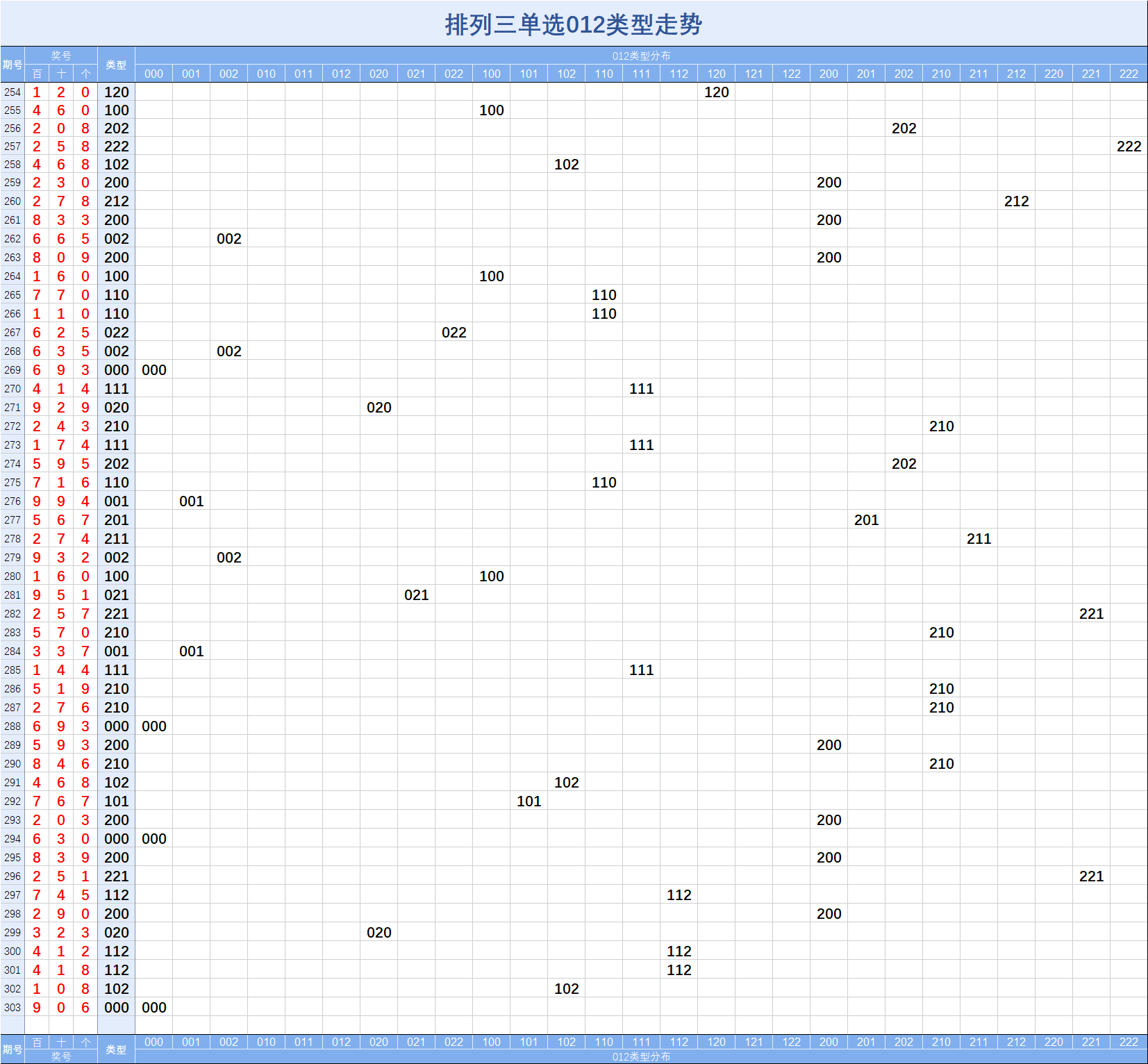This screenshot has height=1064, width=1148.
Task: Click the 100 distribution cell in row 280
Action: click(492, 576)
